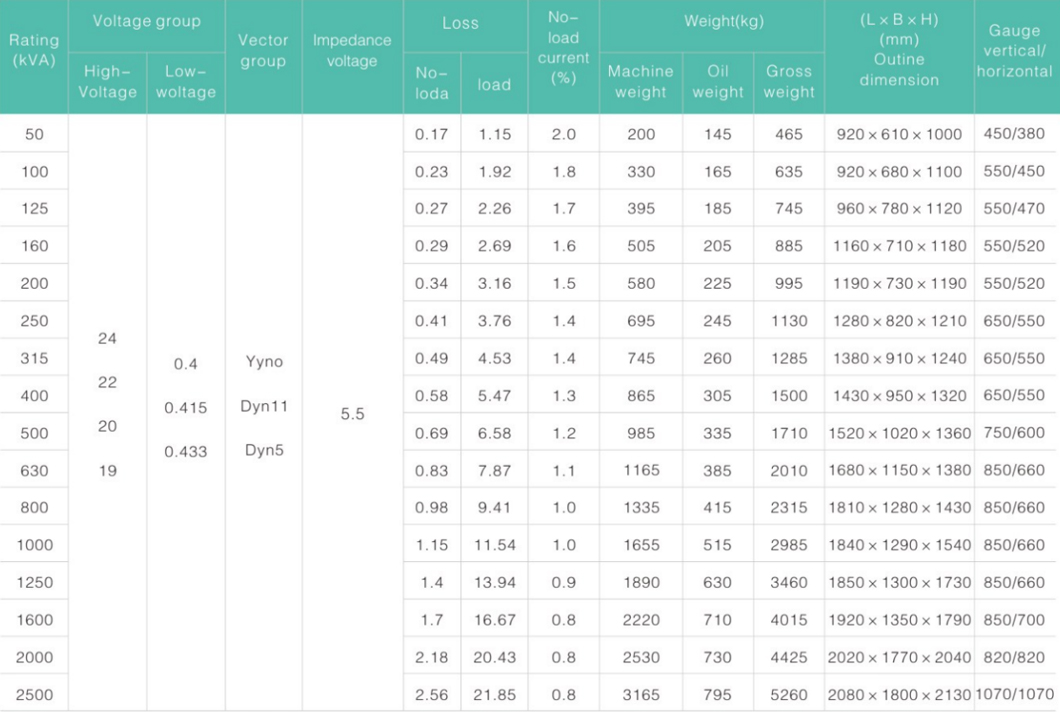Click the Oil weight subheader

click(x=718, y=82)
